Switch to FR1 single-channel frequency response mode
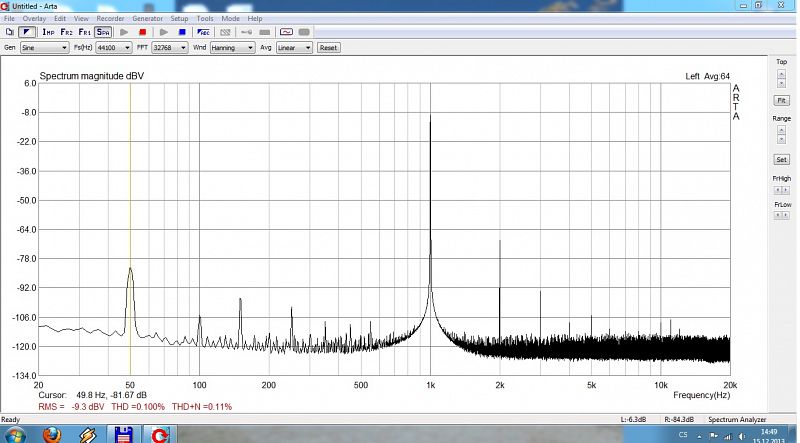 (x=84, y=32)
